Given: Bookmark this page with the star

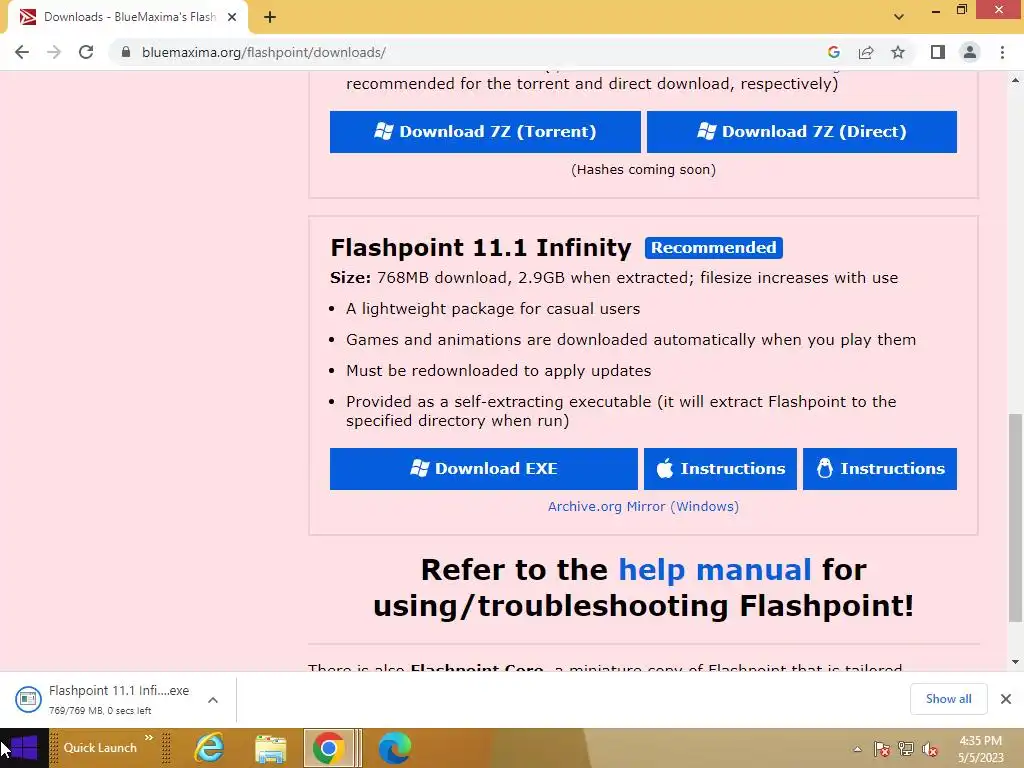Looking at the screenshot, I should coord(898,52).
